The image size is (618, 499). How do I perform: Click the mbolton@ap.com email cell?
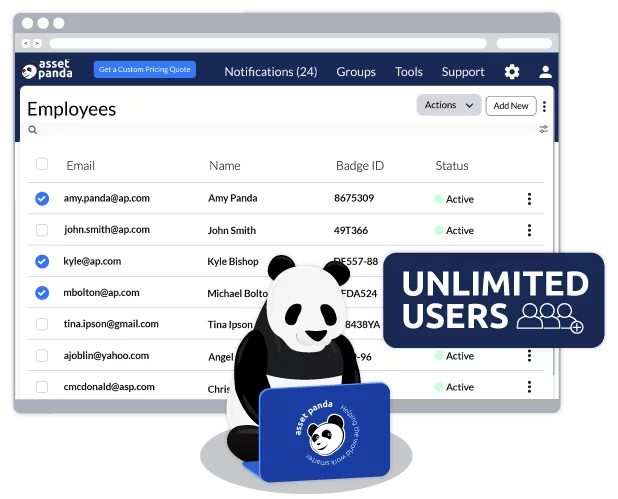point(101,292)
